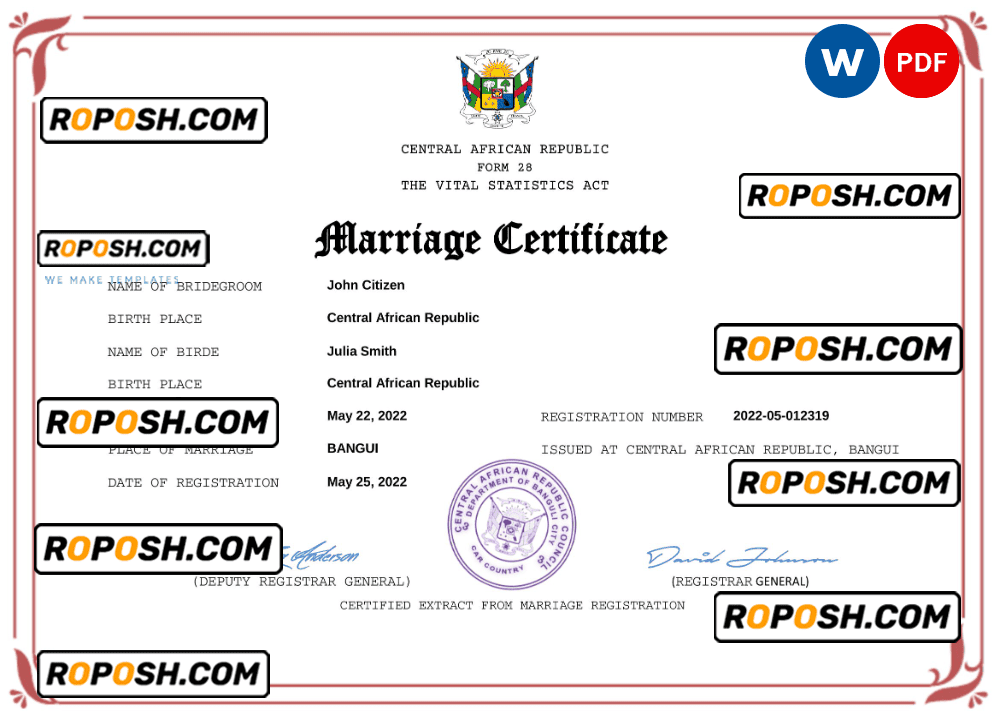Click the blue Word icon
The width and height of the screenshot is (1000, 720).
click(842, 61)
